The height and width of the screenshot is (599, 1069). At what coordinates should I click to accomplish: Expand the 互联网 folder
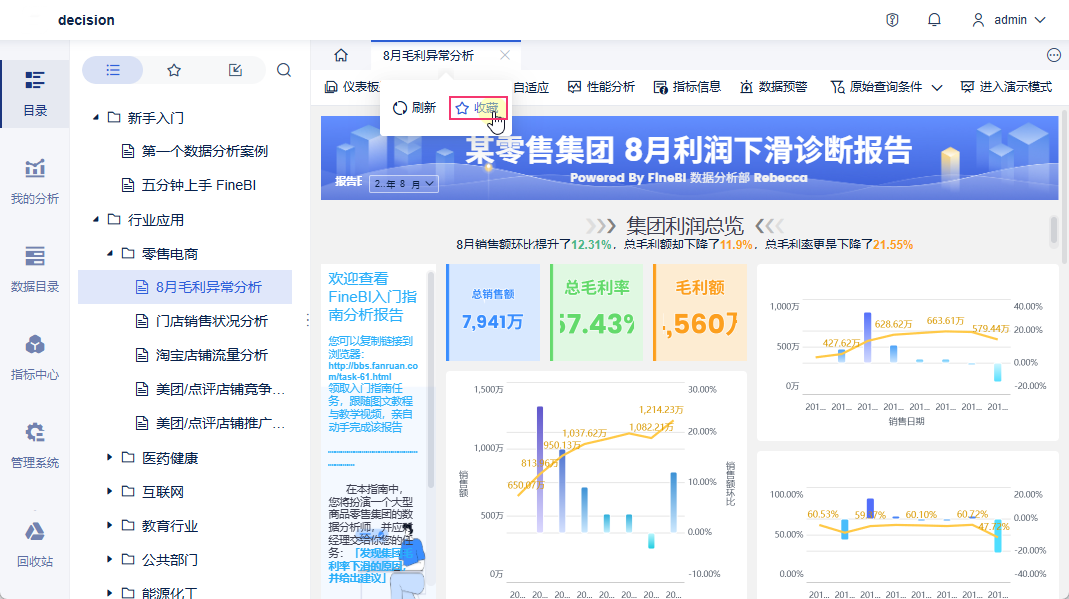click(110, 491)
